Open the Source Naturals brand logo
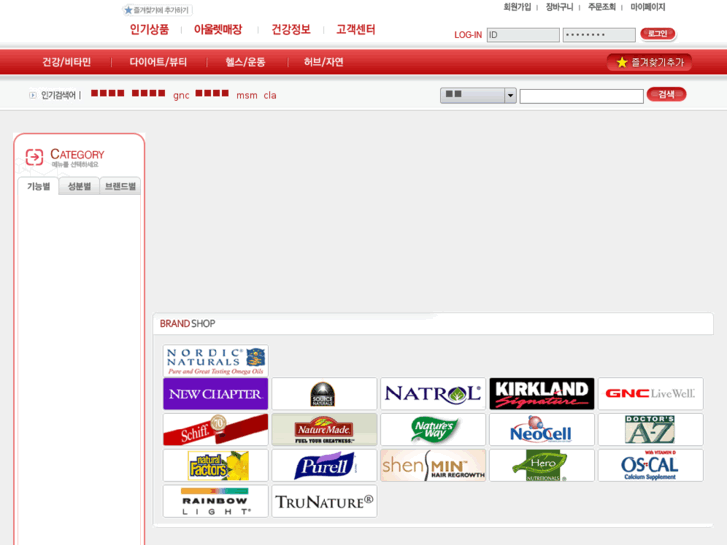The height and width of the screenshot is (545, 727). coord(324,394)
